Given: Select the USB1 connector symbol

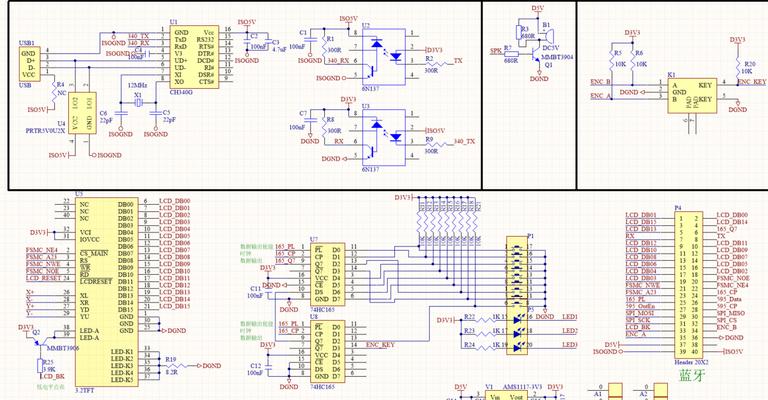Looking at the screenshot, I should click(x=28, y=64).
